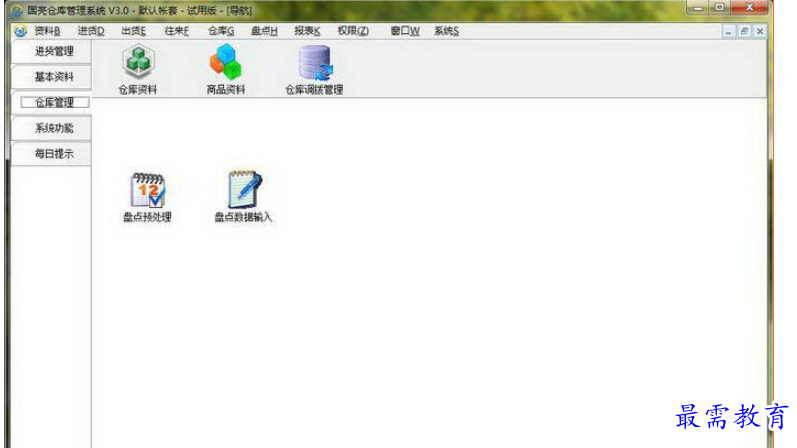
Task: Close the main application window
Action: 750,8
